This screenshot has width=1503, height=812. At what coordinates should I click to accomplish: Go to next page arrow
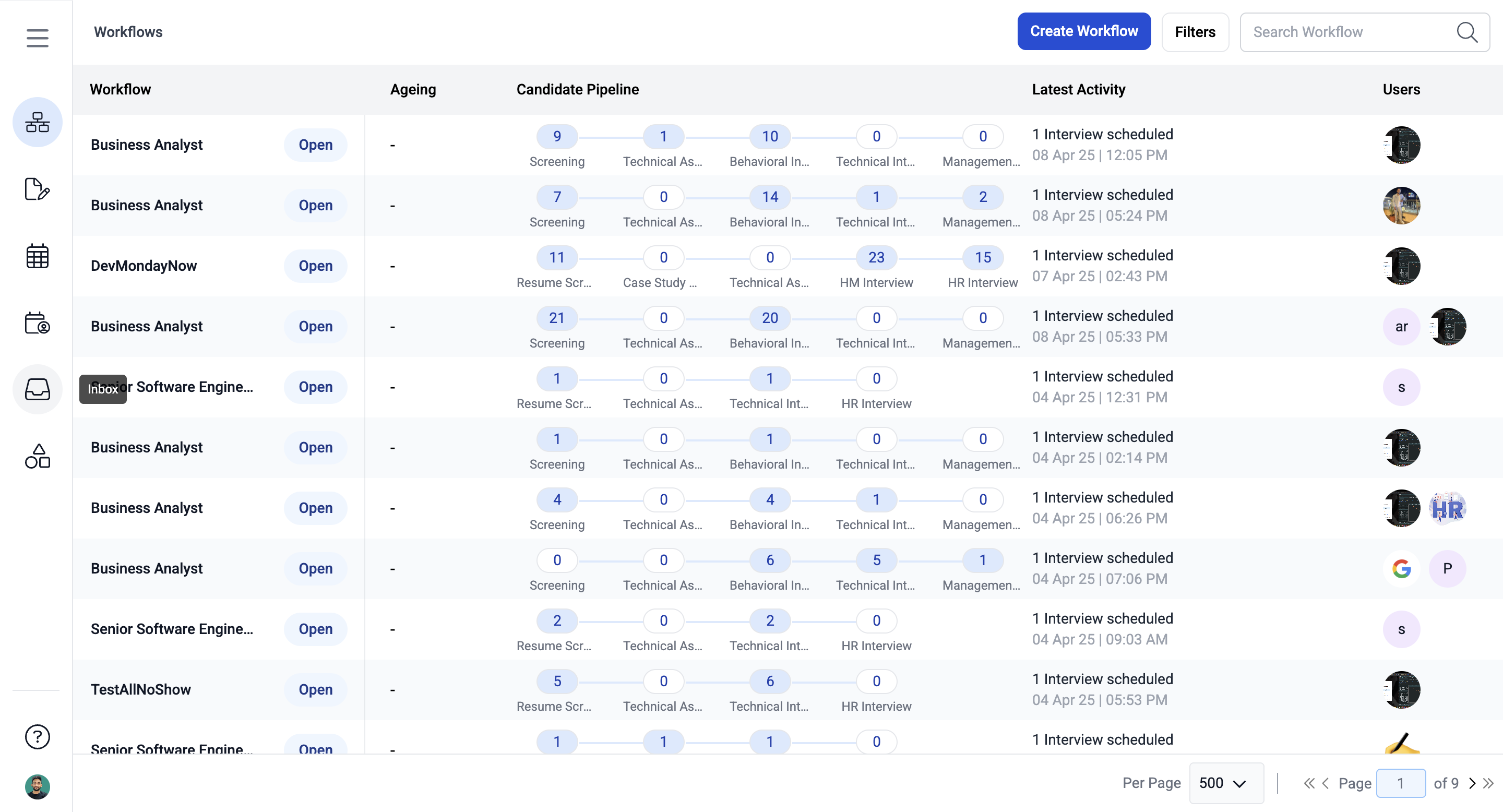coord(1472,783)
